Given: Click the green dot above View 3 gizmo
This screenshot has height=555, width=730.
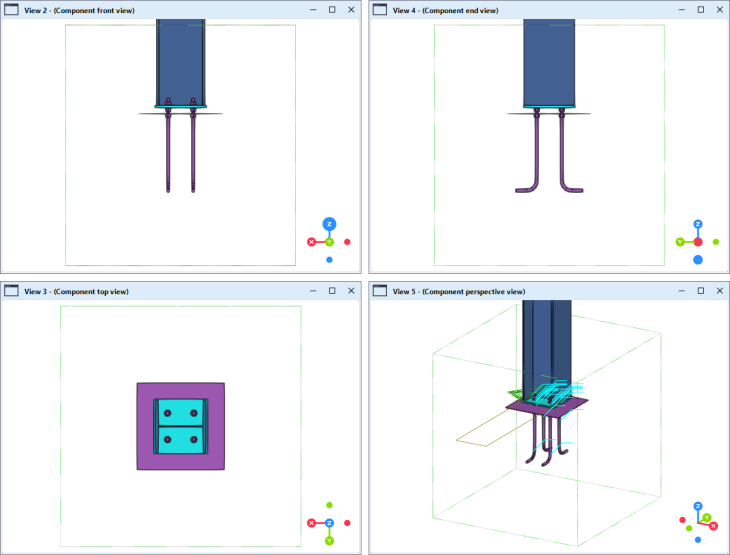Looking at the screenshot, I should coord(330,505).
